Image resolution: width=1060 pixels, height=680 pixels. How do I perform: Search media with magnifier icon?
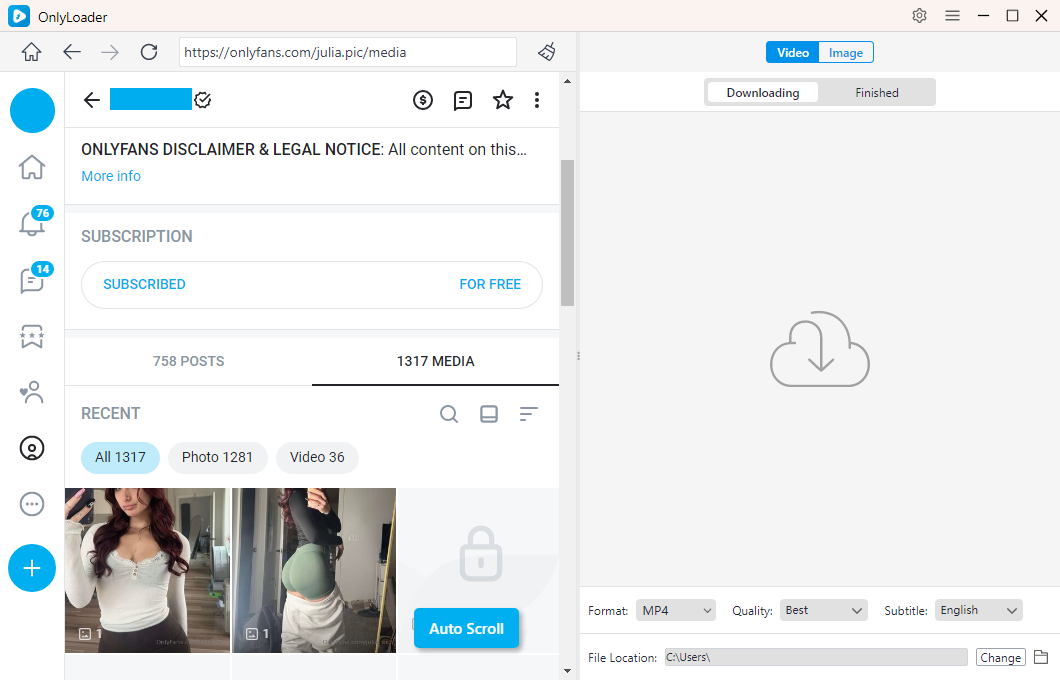[x=449, y=414]
